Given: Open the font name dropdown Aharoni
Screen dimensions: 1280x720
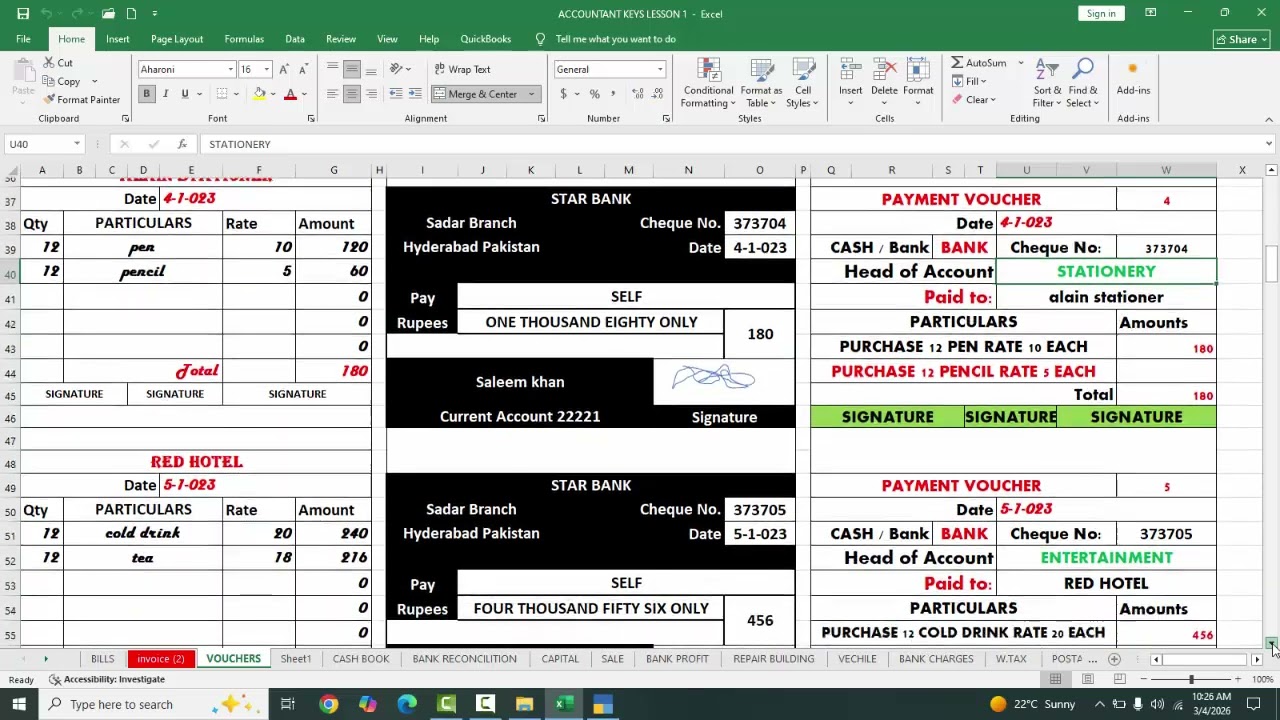Looking at the screenshot, I should (x=230, y=69).
